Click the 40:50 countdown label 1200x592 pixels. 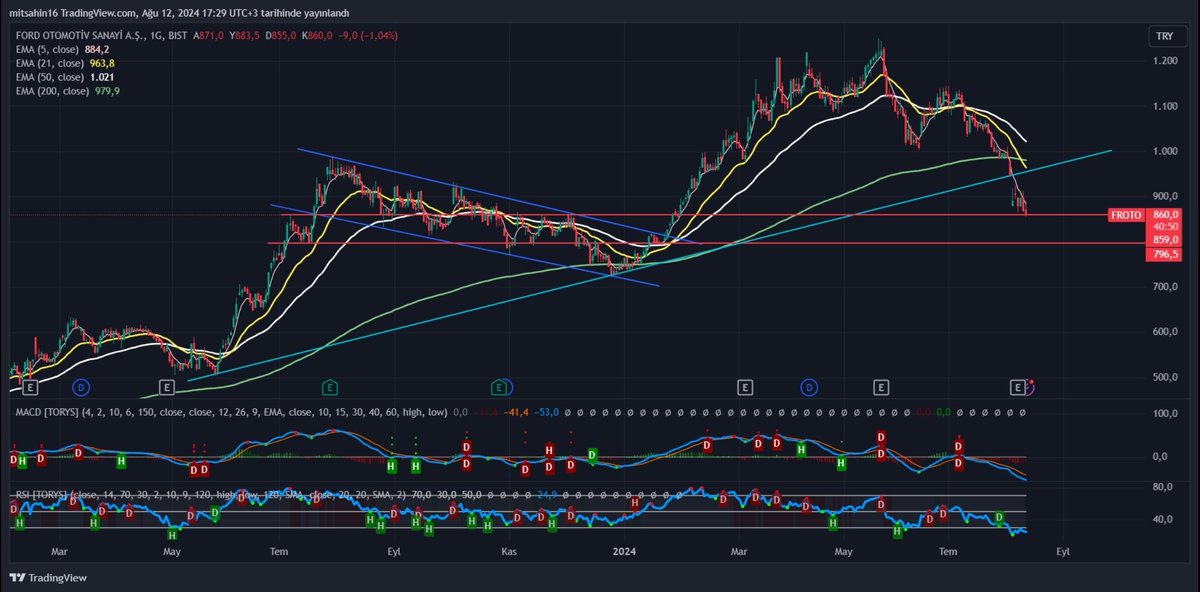point(1165,227)
